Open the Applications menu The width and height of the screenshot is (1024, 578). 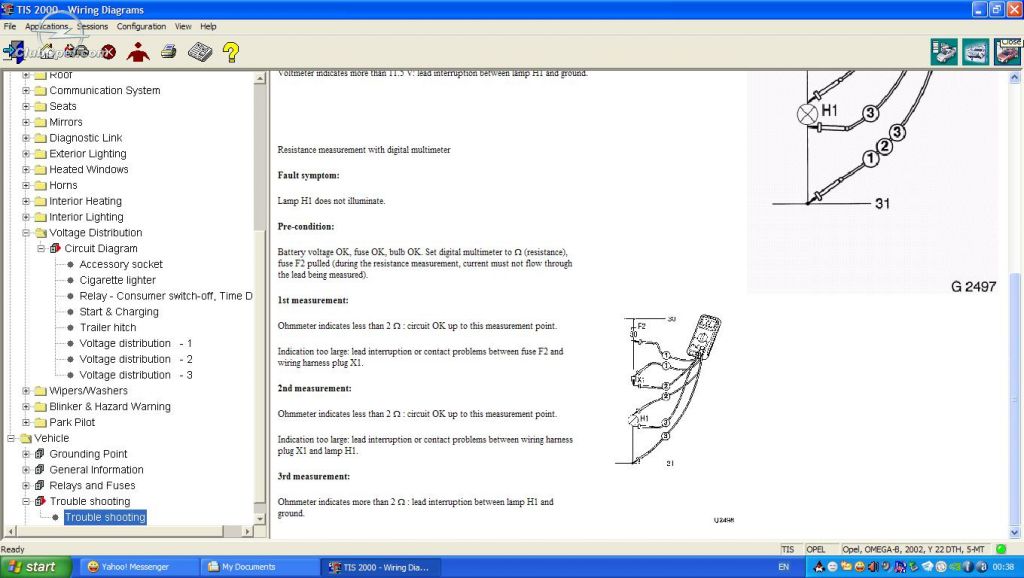46,26
